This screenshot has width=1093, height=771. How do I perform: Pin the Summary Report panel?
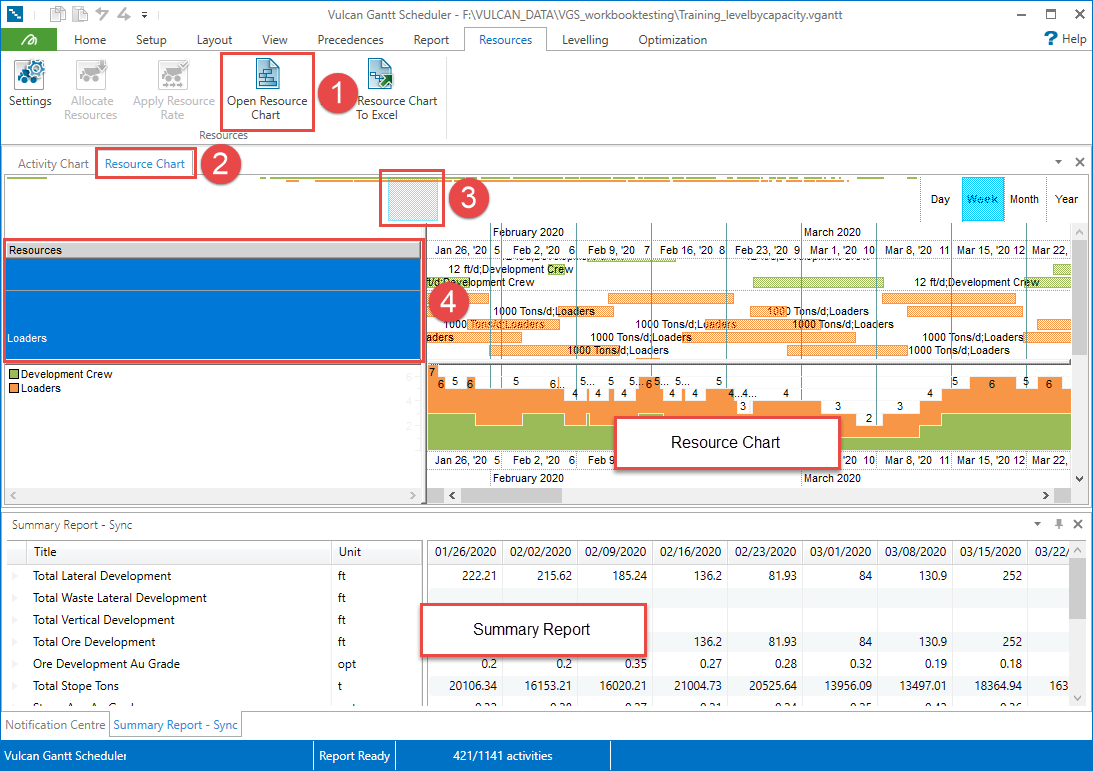1059,524
